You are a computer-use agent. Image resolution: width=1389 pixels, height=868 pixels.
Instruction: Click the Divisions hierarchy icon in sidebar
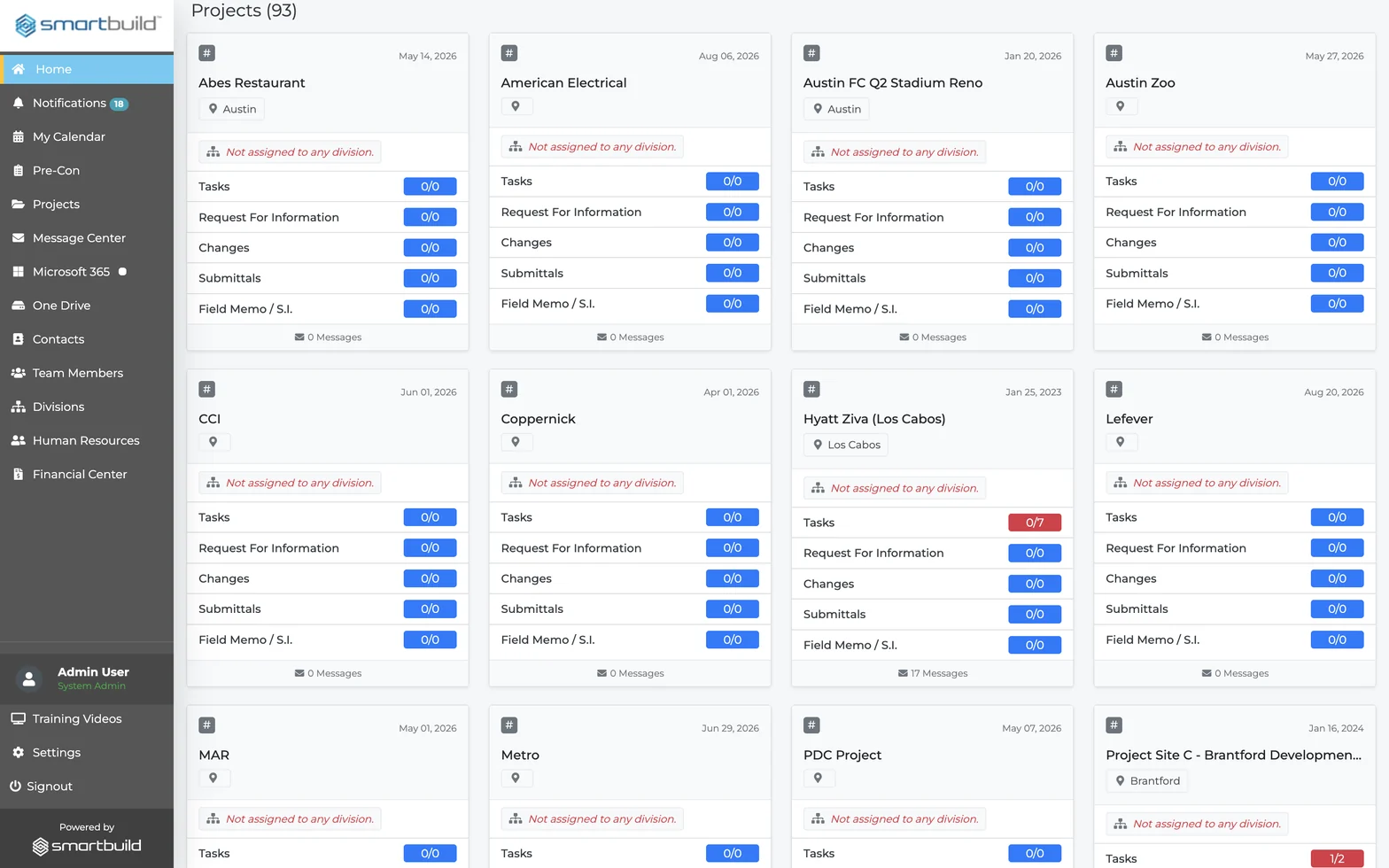(x=18, y=407)
